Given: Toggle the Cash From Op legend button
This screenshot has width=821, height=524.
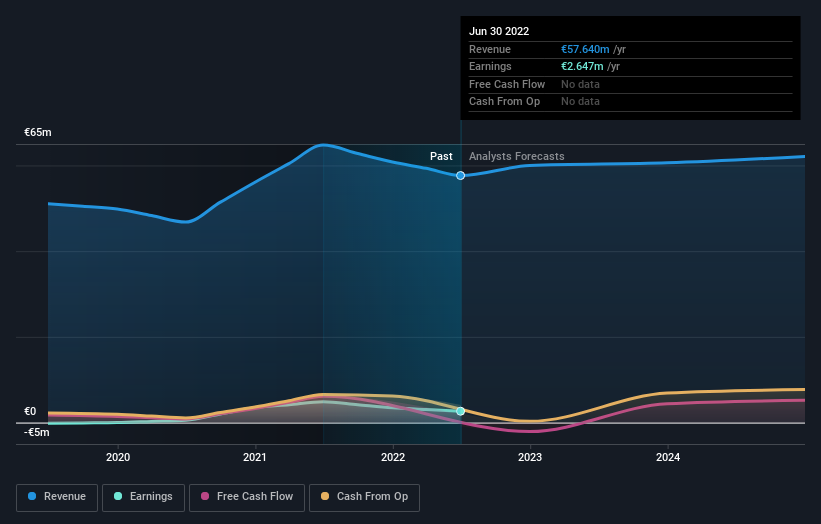Looking at the screenshot, I should click(364, 497).
